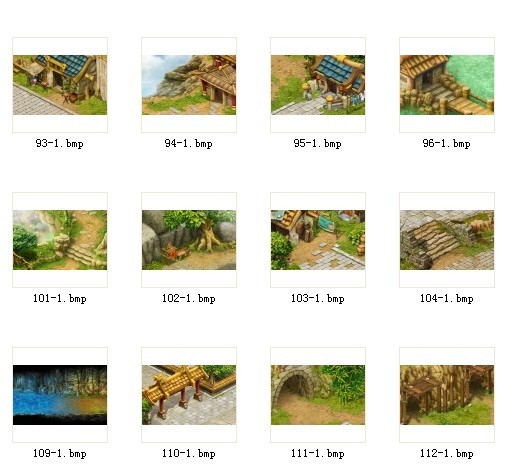The image size is (513, 465).
Task: Select the 93-1.bmp thumbnail image
Action: [x=60, y=85]
